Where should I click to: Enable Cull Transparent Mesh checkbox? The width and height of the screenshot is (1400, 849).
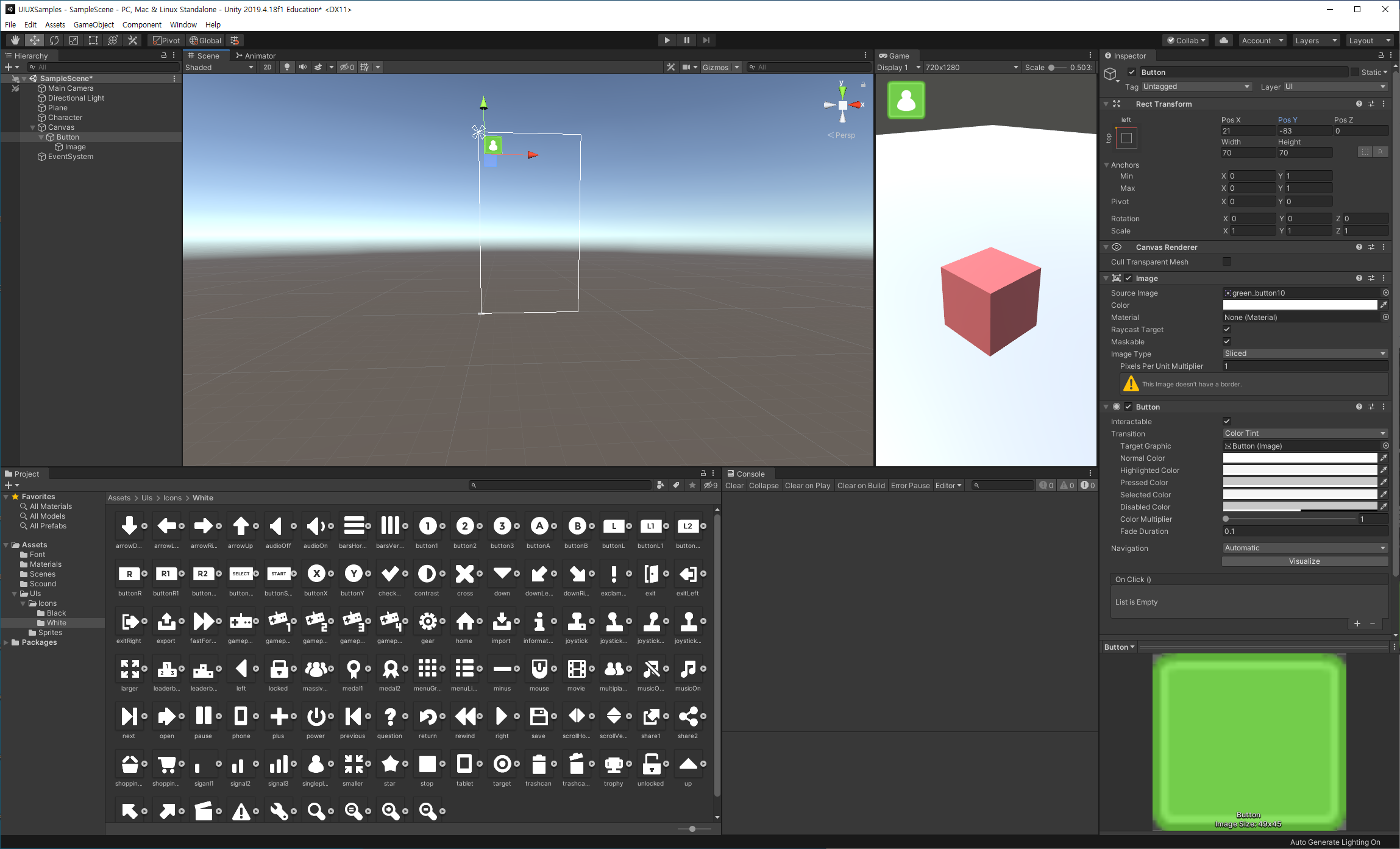click(1227, 261)
